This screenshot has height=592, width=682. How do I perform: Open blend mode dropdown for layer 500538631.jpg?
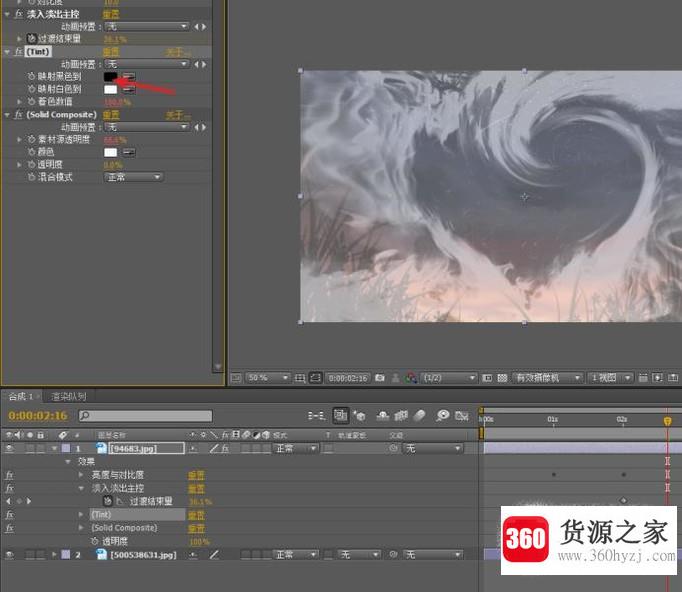coord(295,555)
